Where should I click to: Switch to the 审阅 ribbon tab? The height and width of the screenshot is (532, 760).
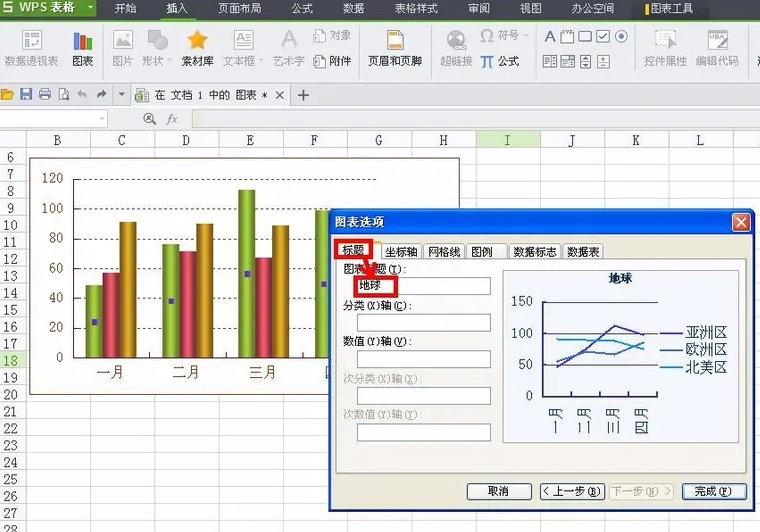[x=479, y=8]
